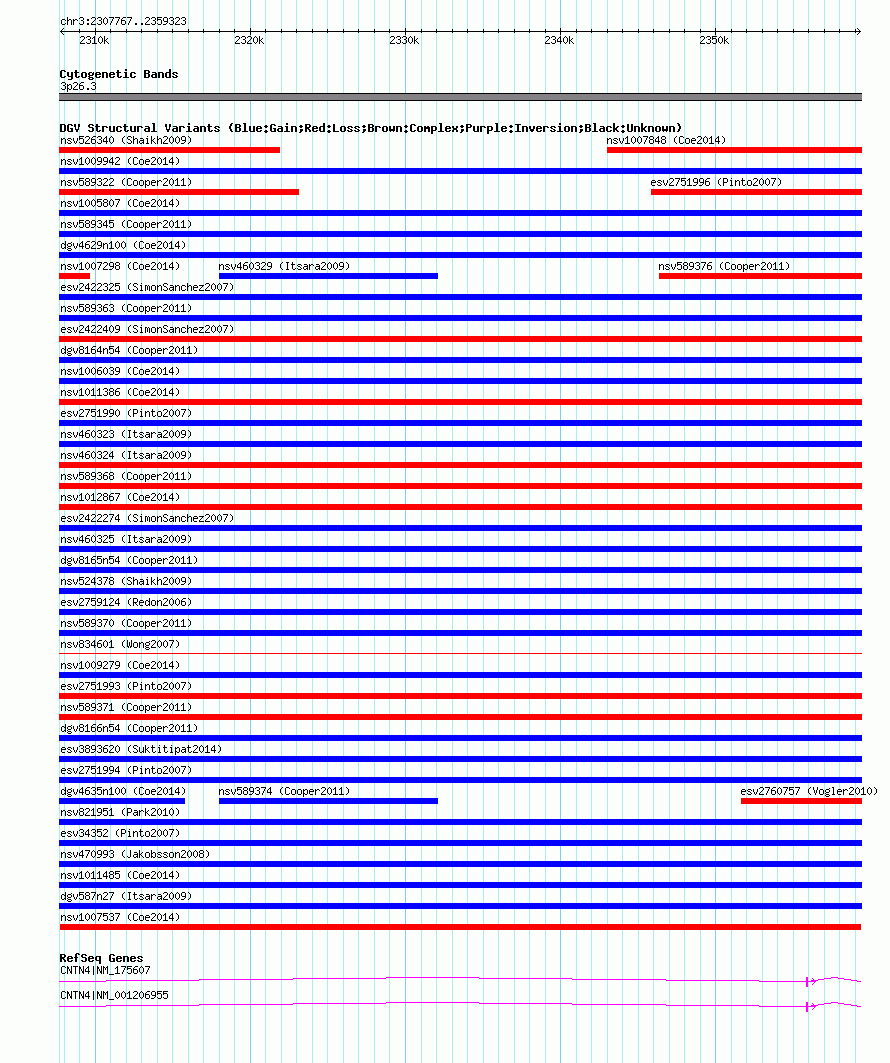Click the red bar under esv2760757
890x1063 pixels.
click(x=801, y=801)
